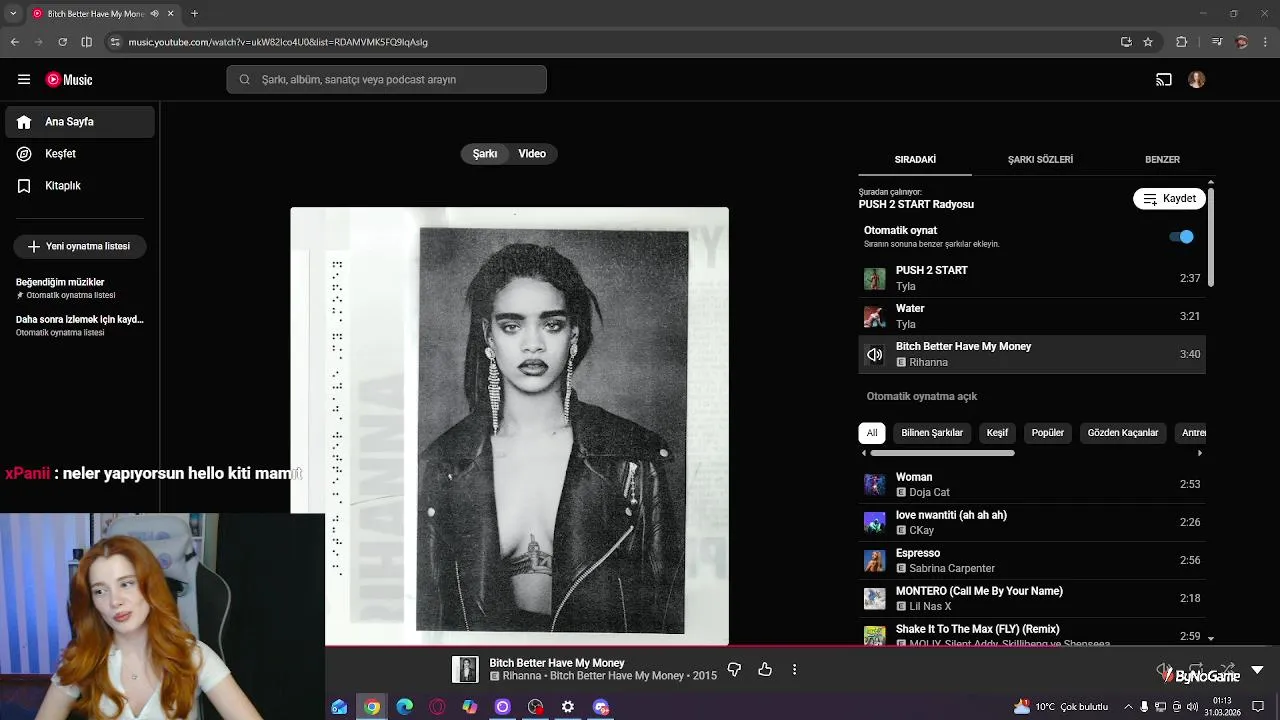Image resolution: width=1280 pixels, height=720 pixels.
Task: Open Chrome media controls icon
Action: [x=1217, y=42]
